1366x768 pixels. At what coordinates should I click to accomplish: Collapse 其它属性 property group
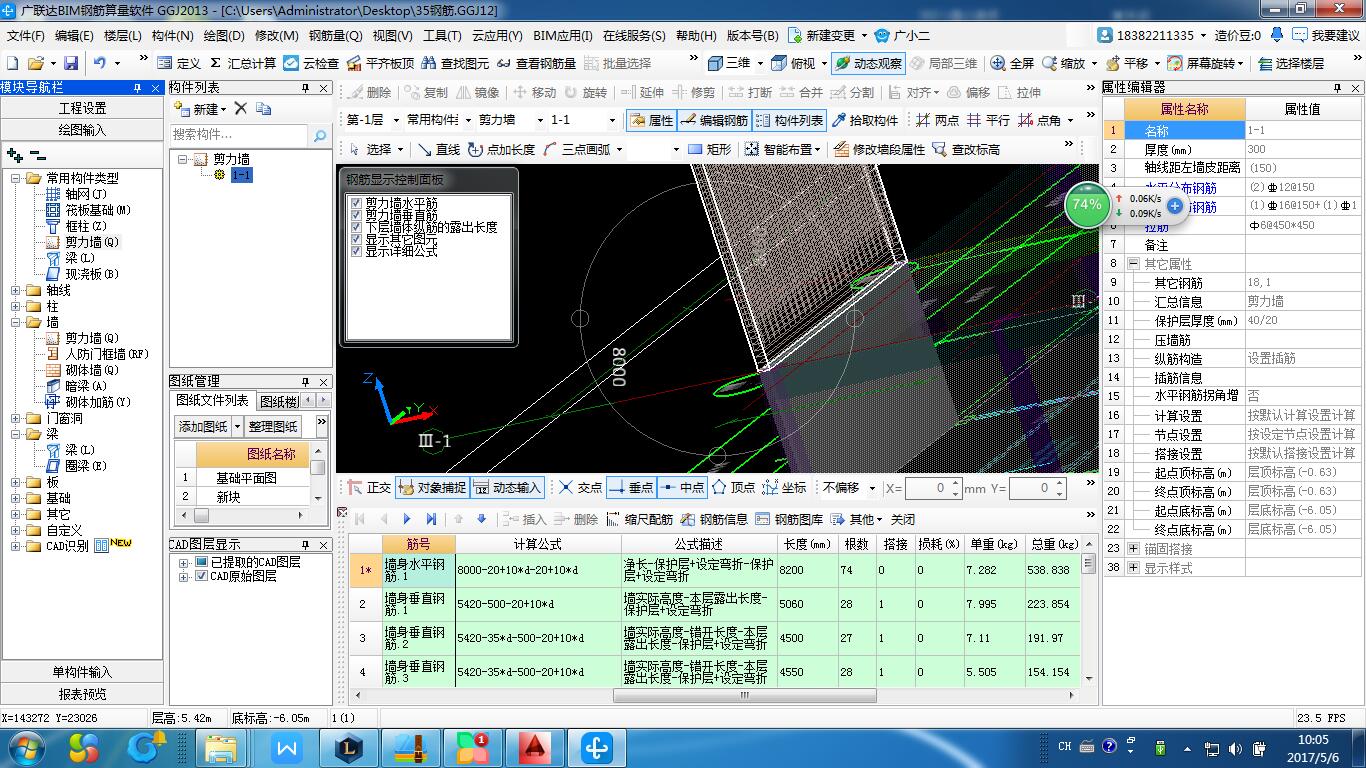click(x=1133, y=264)
